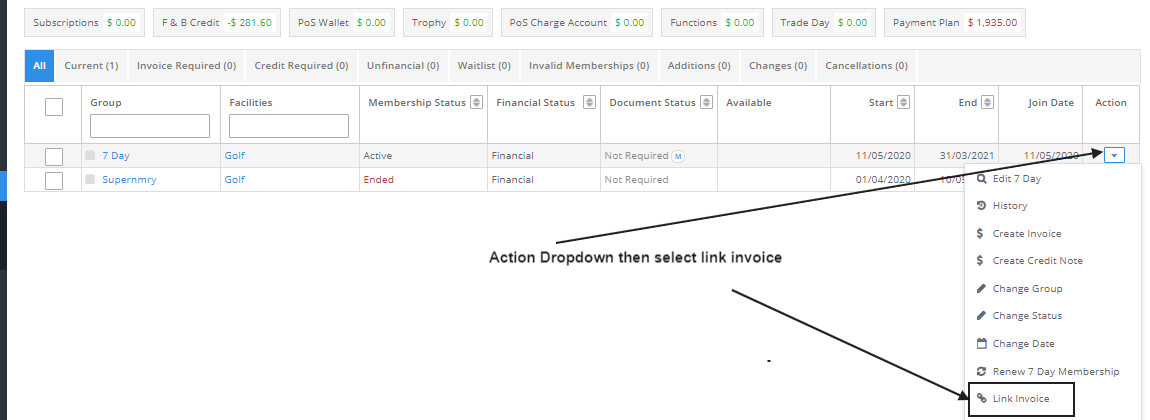Click the 01/04/2020 start date cell
The image size is (1150, 420).
coord(873,180)
